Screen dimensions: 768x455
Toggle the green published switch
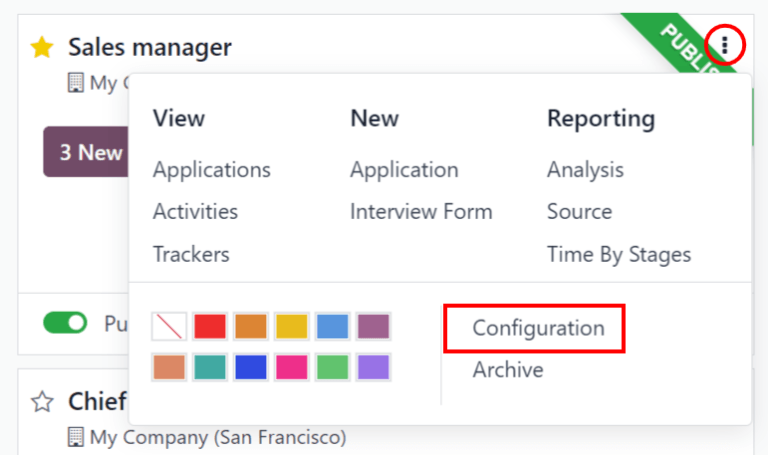click(x=65, y=323)
